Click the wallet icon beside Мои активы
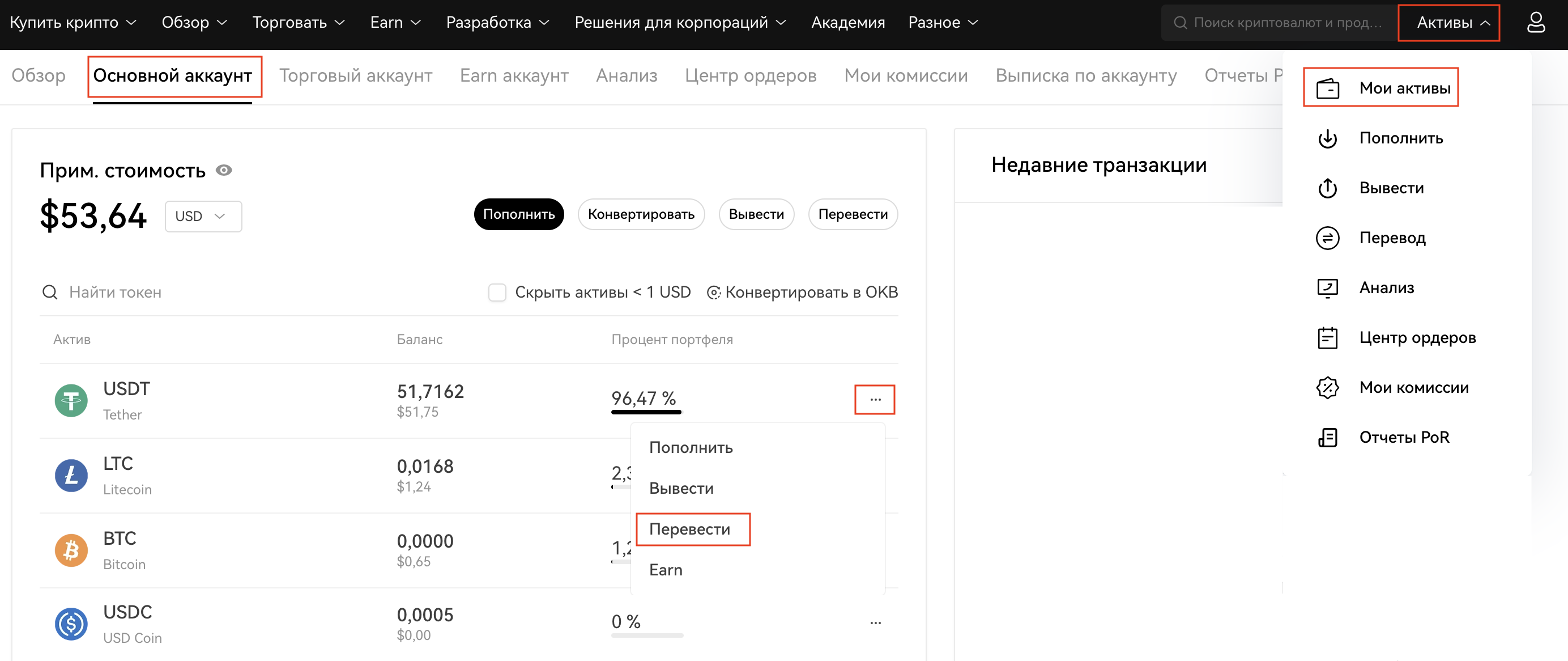The image size is (1568, 661). tap(1328, 88)
